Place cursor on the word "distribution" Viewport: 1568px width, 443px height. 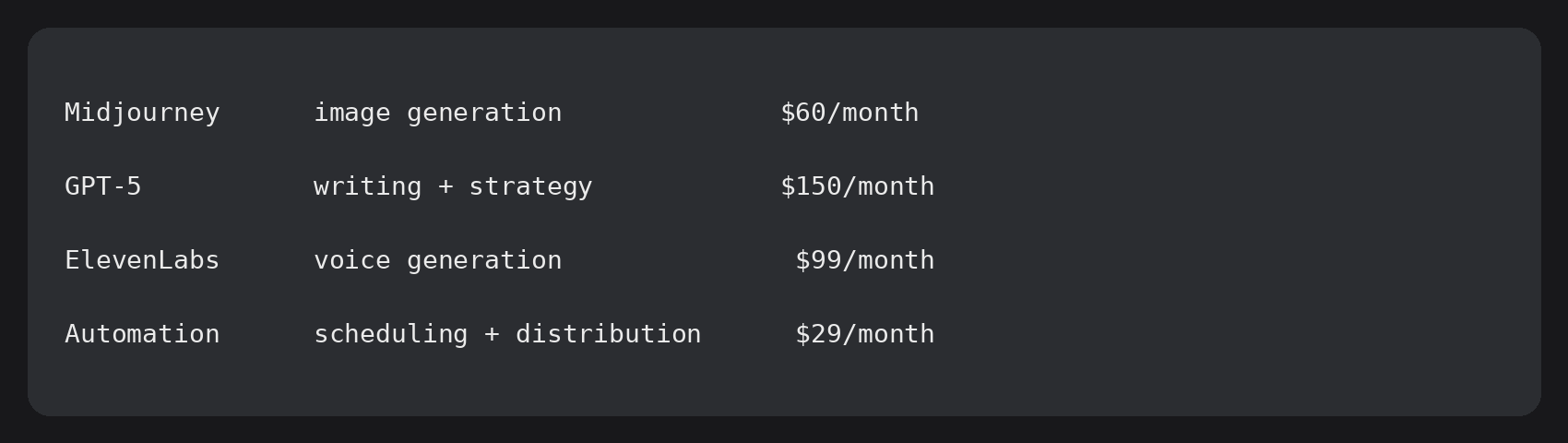coord(609,334)
